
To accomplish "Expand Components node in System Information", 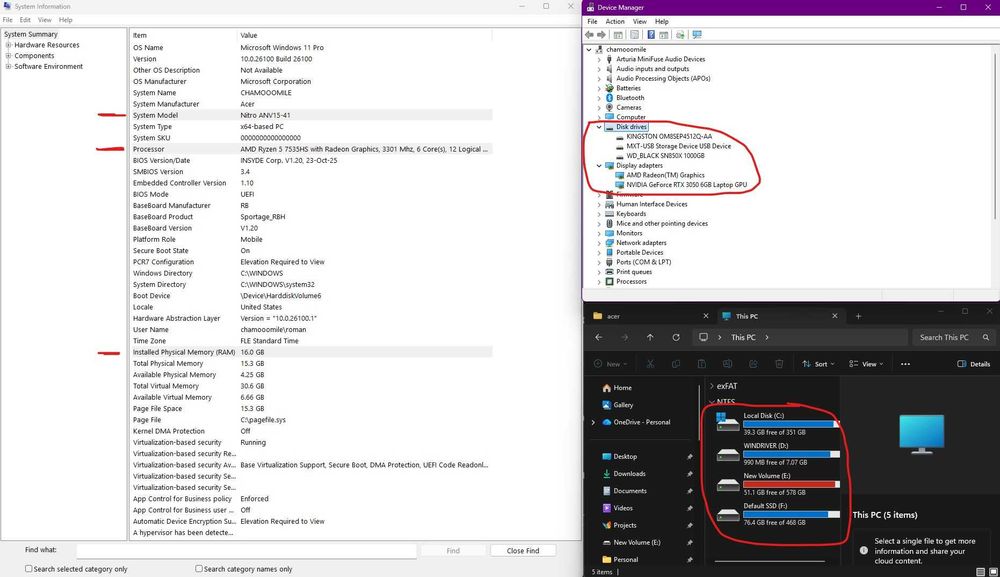I will click(x=8, y=56).
